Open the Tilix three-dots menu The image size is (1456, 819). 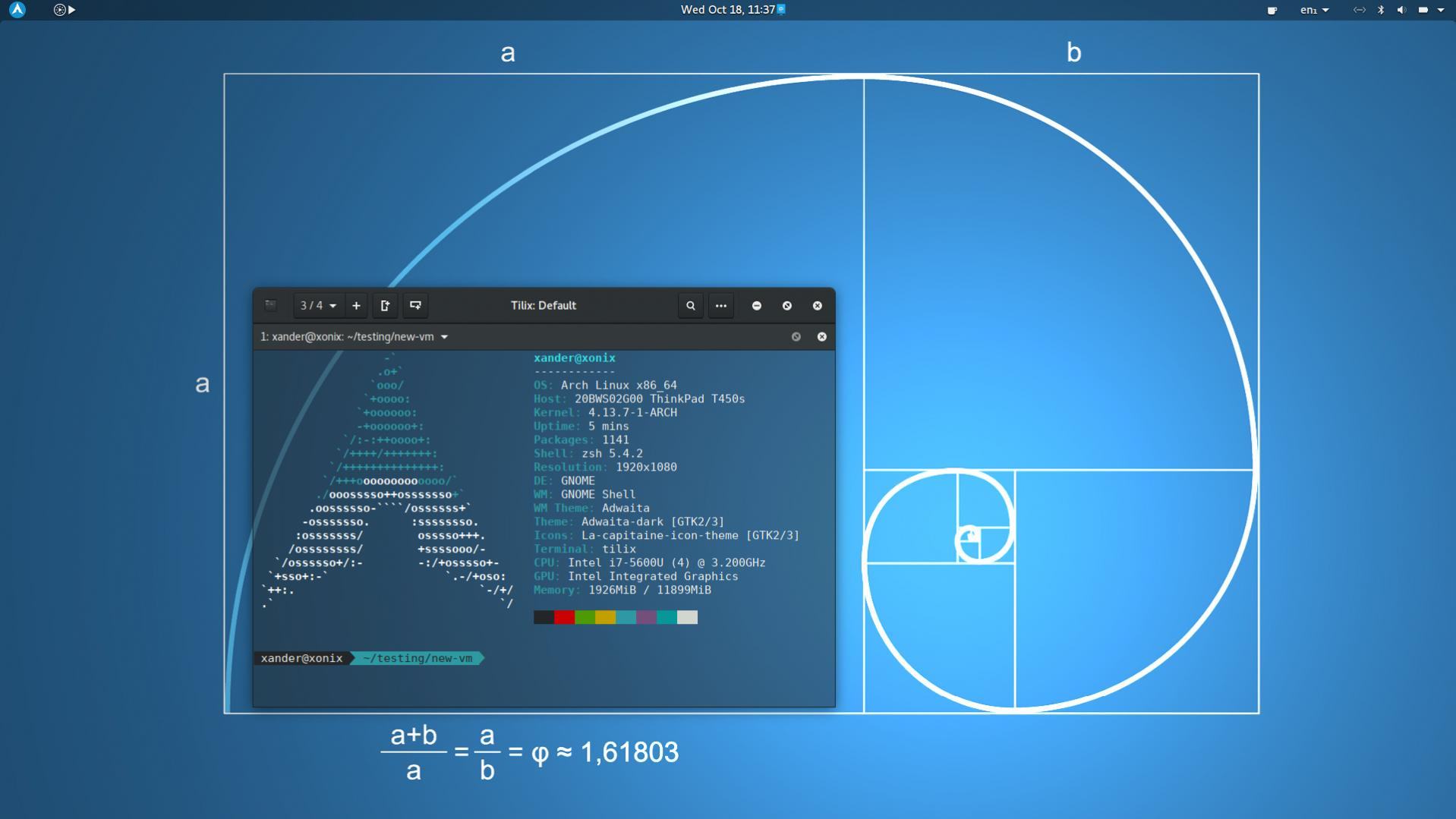point(721,305)
